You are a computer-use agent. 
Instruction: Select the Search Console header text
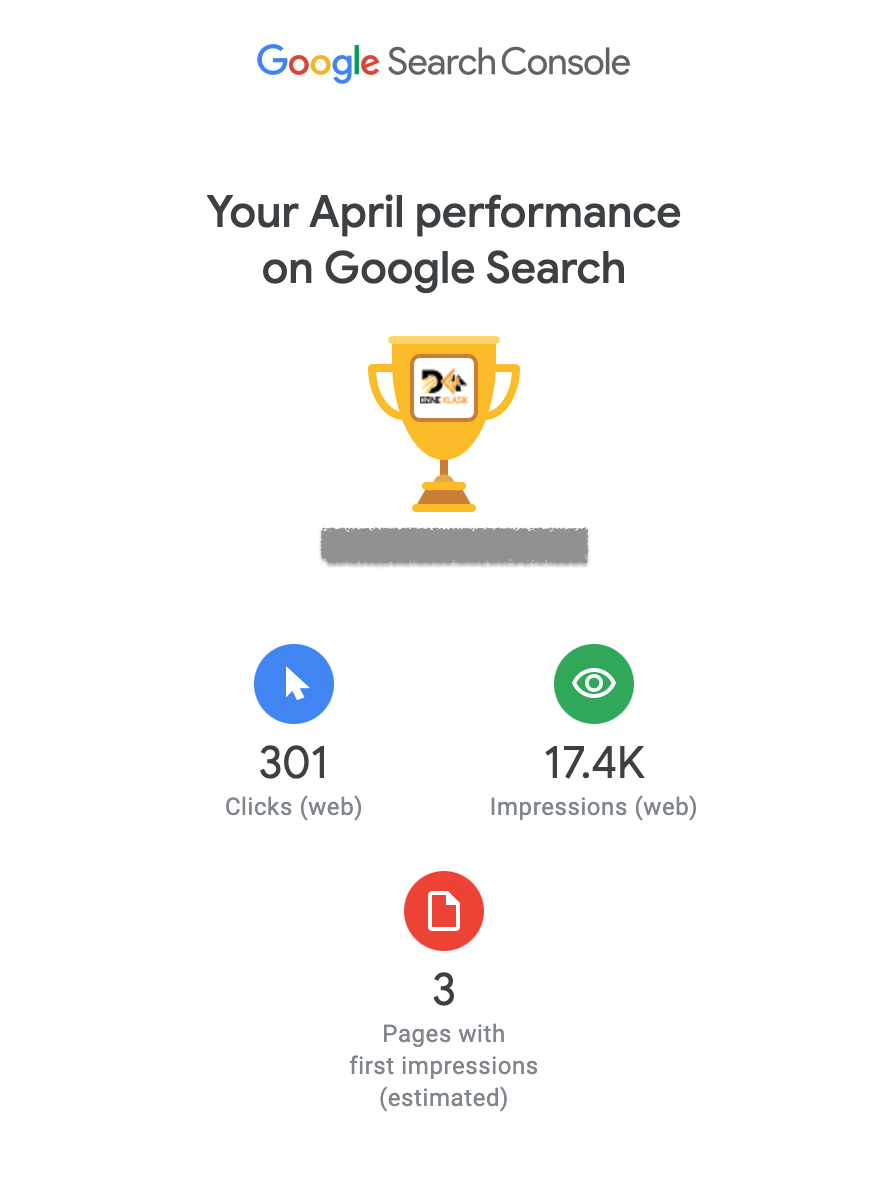click(x=509, y=63)
